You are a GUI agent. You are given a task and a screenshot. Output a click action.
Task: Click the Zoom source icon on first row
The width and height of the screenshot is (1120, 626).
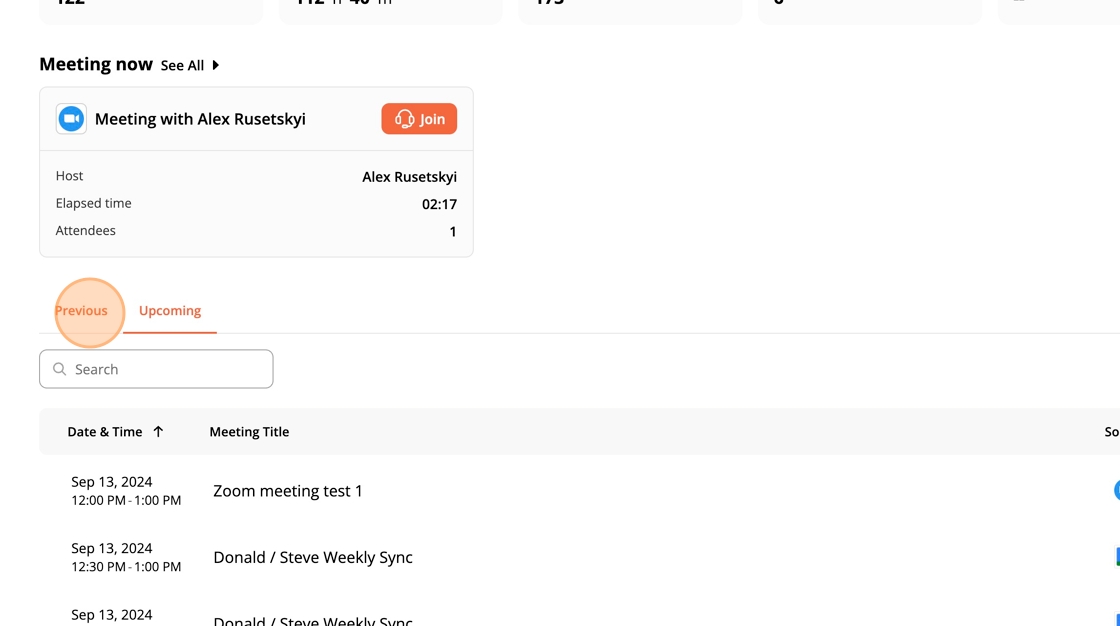pyautogui.click(x=1116, y=491)
